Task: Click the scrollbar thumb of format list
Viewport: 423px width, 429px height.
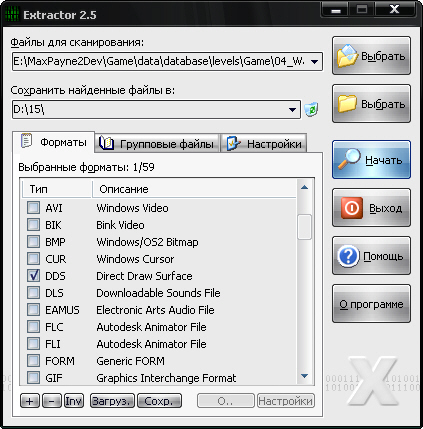Action: coord(304,227)
